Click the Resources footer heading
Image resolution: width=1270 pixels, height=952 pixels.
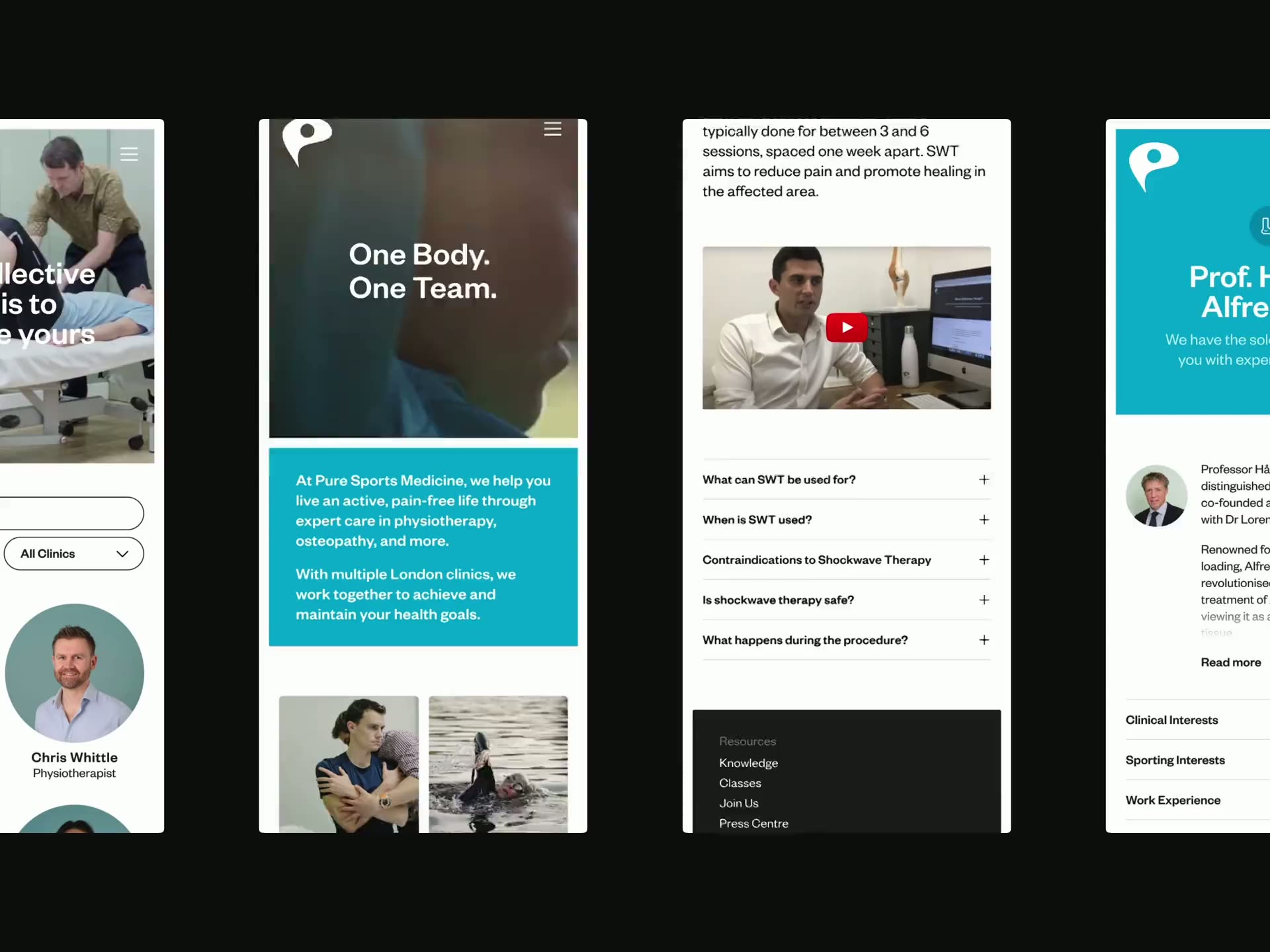point(747,741)
